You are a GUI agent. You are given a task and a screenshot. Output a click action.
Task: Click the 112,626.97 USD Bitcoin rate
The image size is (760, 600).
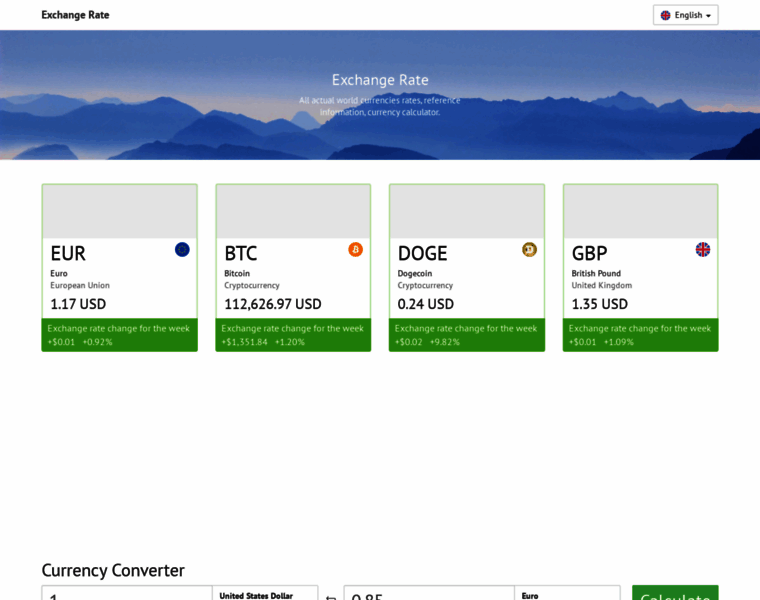pyautogui.click(x=273, y=304)
